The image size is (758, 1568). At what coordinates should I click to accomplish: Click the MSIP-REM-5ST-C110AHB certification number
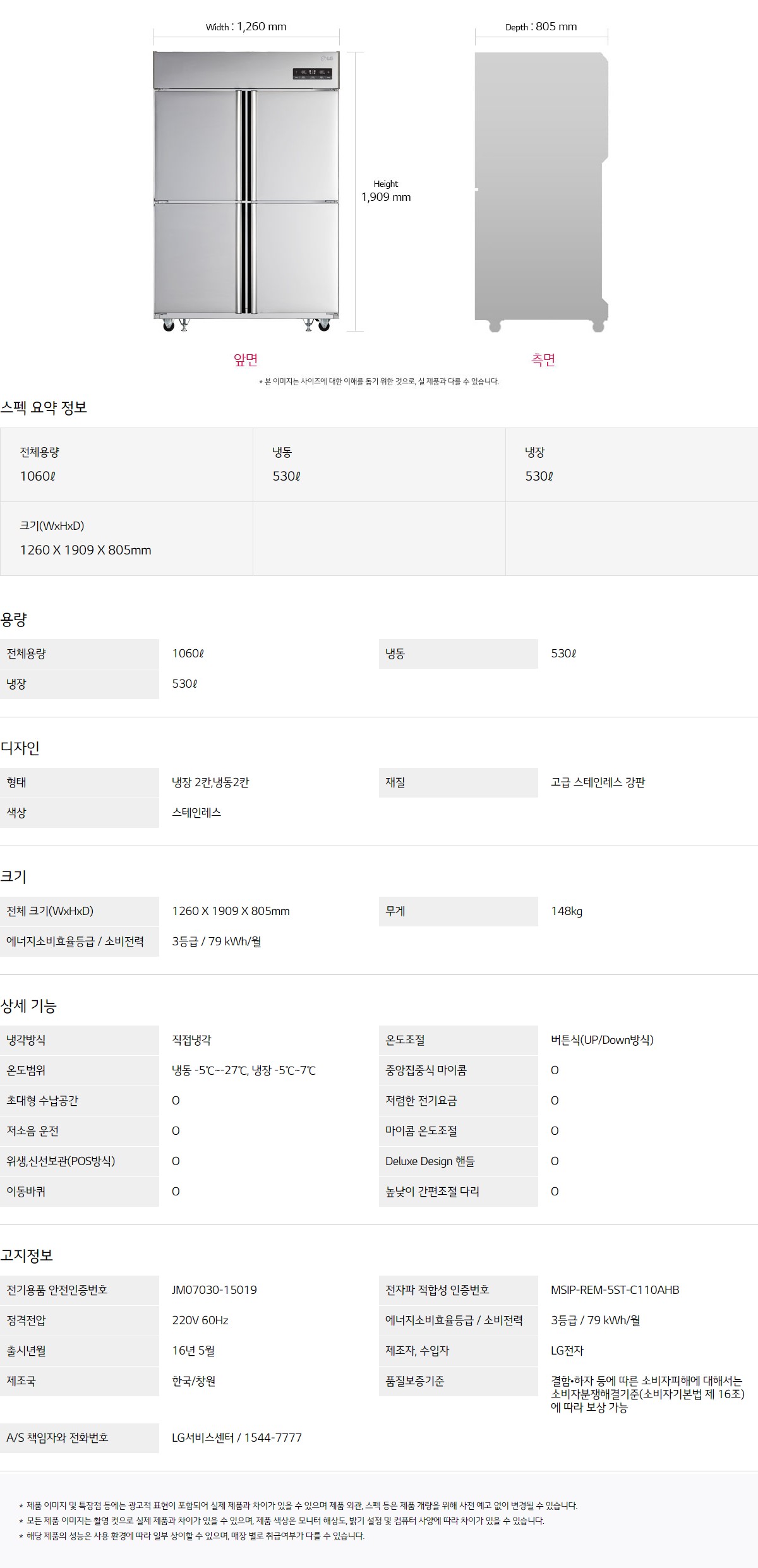[615, 1290]
